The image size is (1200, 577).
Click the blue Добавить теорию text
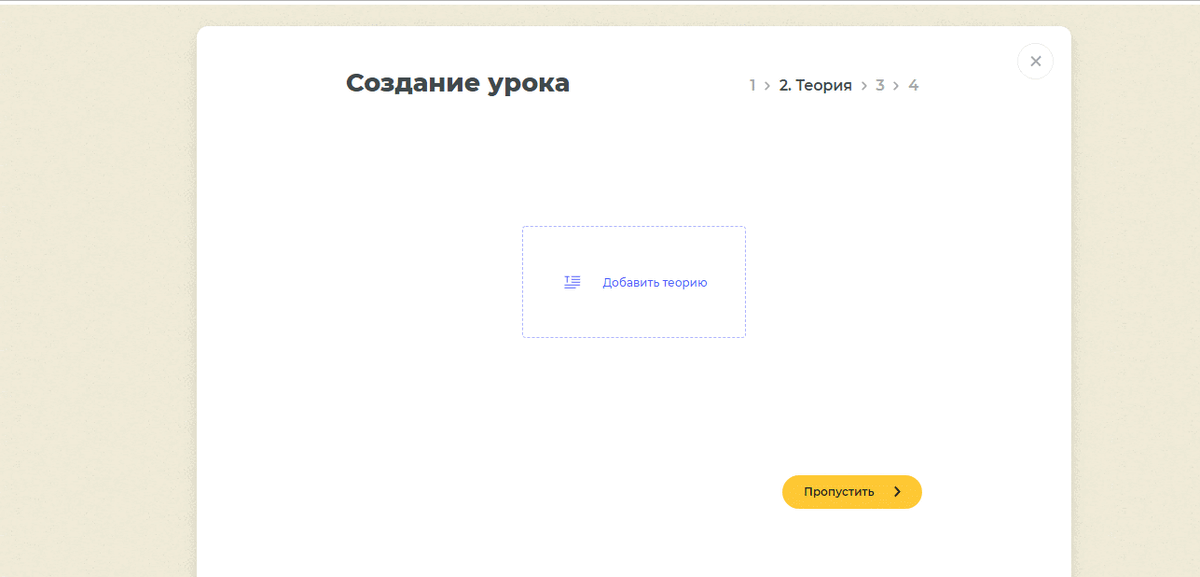(653, 282)
